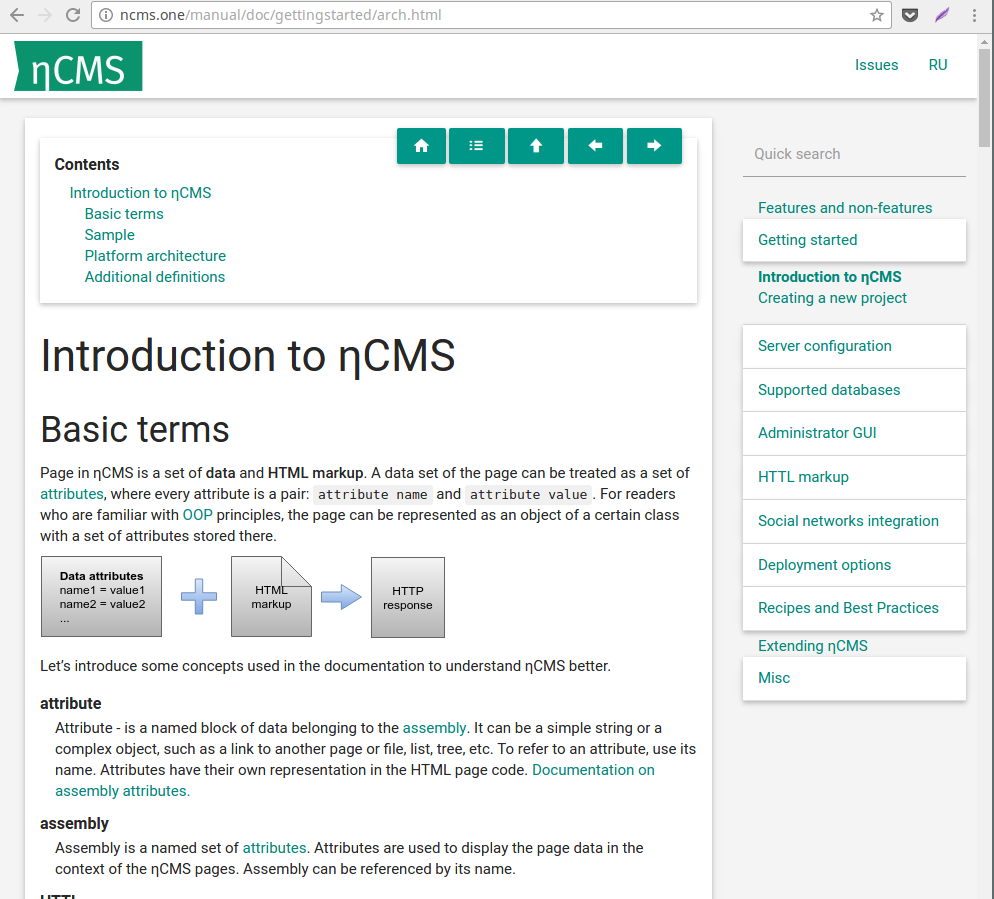994x899 pixels.
Task: Jump to Platform architecture in Contents
Action: click(155, 256)
